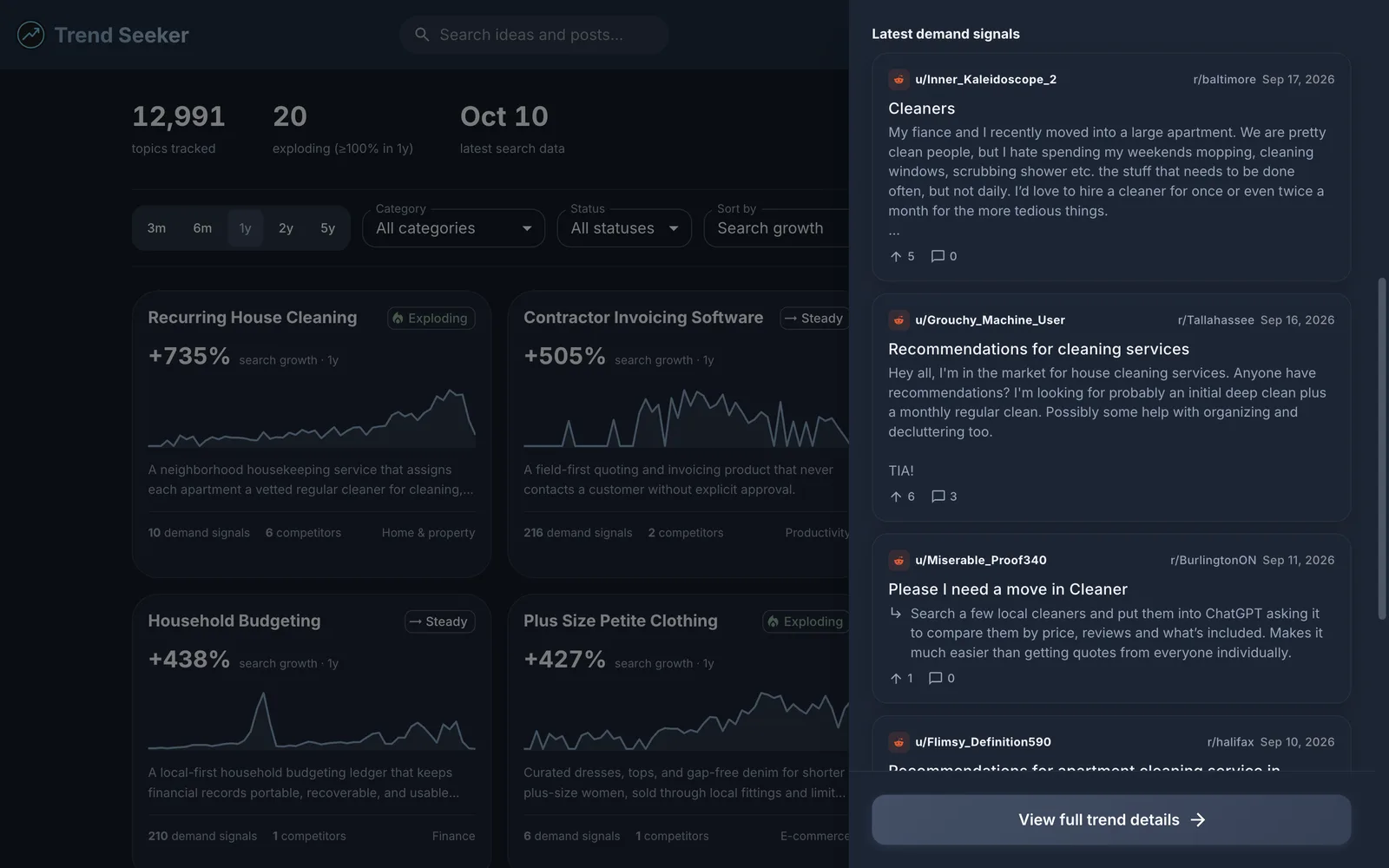This screenshot has height=868, width=1389.
Task: Click the arrow icon on Contractor Invoicing Steady badge
Action: (791, 319)
